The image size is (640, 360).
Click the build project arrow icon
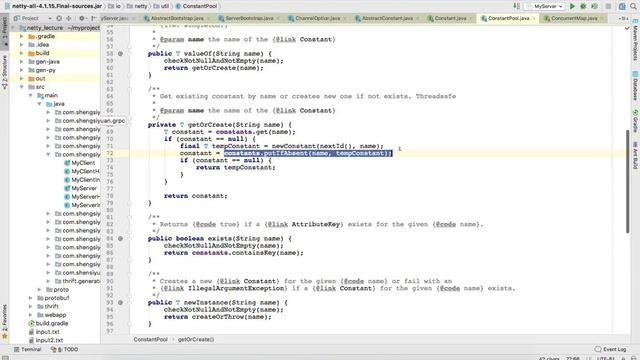(x=516, y=6)
